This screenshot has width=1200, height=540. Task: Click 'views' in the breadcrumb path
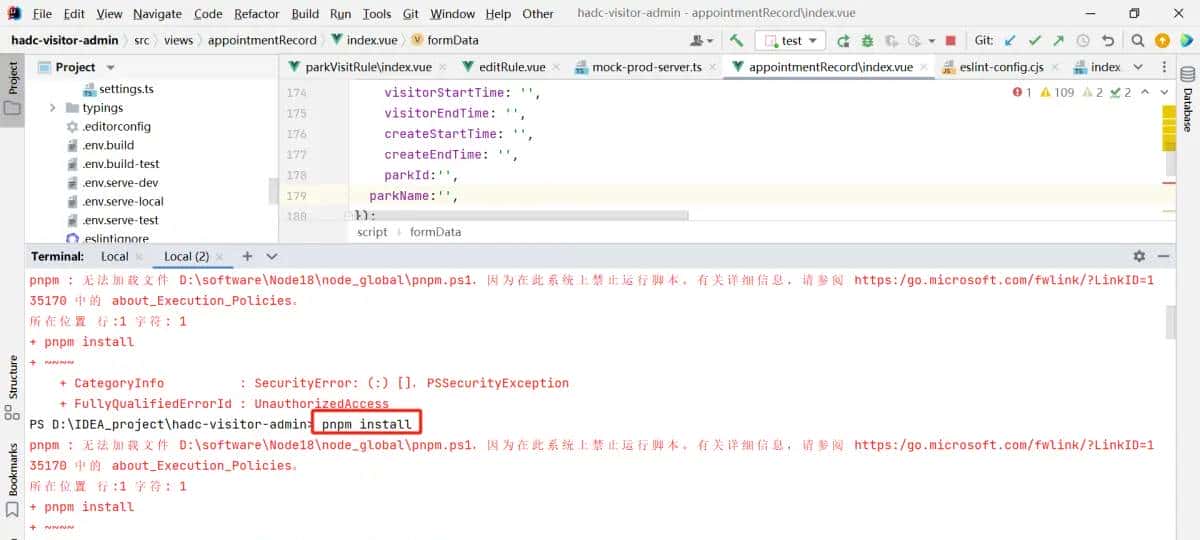point(178,40)
